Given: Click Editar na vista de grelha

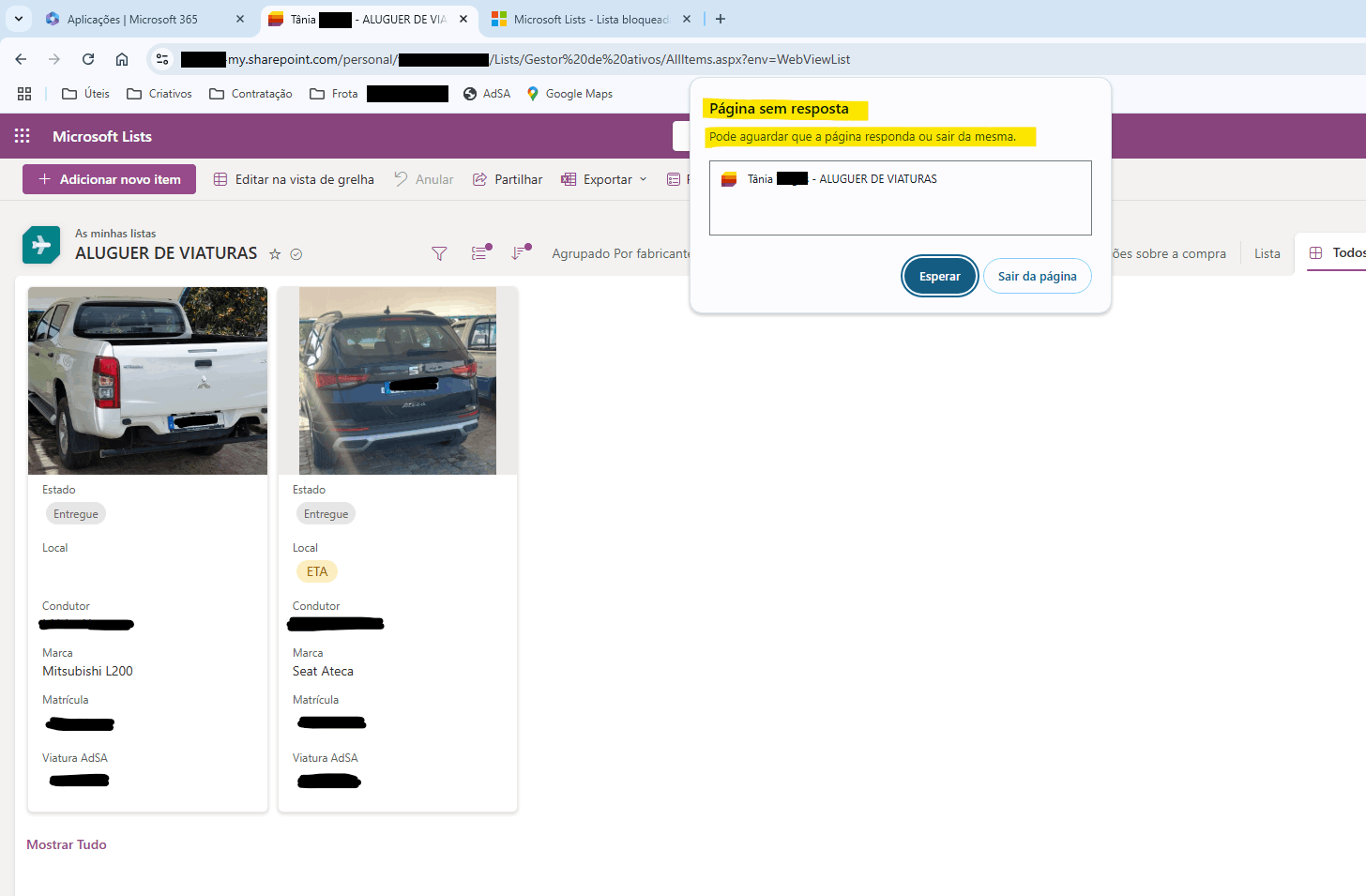Looking at the screenshot, I should 294,179.
